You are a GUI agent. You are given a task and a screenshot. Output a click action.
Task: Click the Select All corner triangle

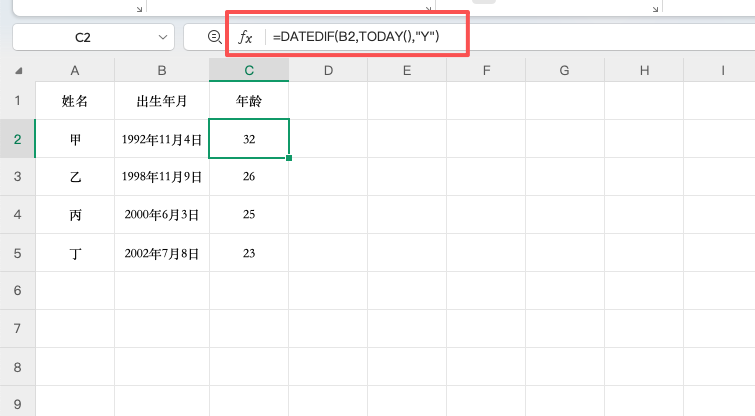[18, 72]
